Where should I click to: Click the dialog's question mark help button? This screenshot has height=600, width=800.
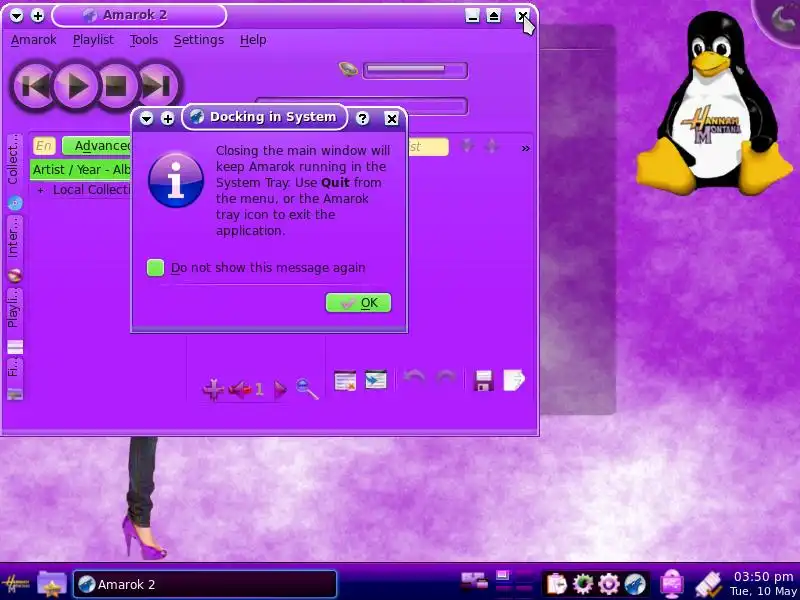[362, 118]
